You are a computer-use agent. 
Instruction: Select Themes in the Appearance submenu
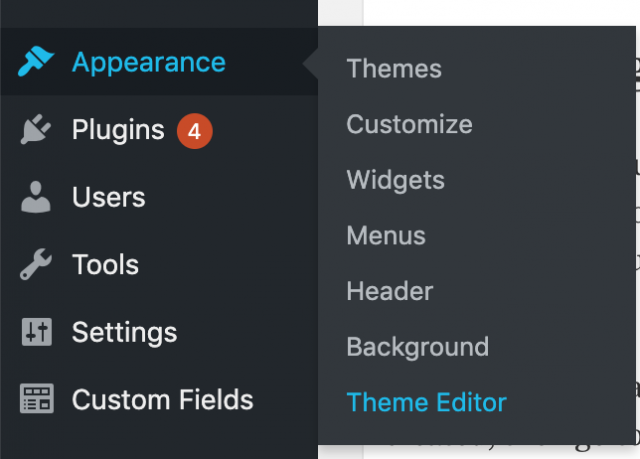click(394, 69)
